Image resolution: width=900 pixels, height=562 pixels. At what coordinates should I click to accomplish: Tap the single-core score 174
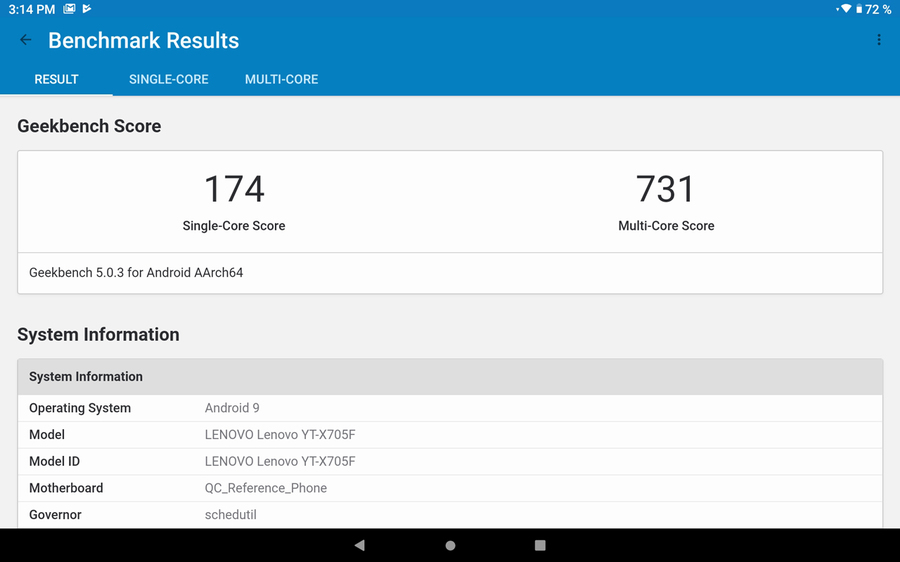point(234,189)
